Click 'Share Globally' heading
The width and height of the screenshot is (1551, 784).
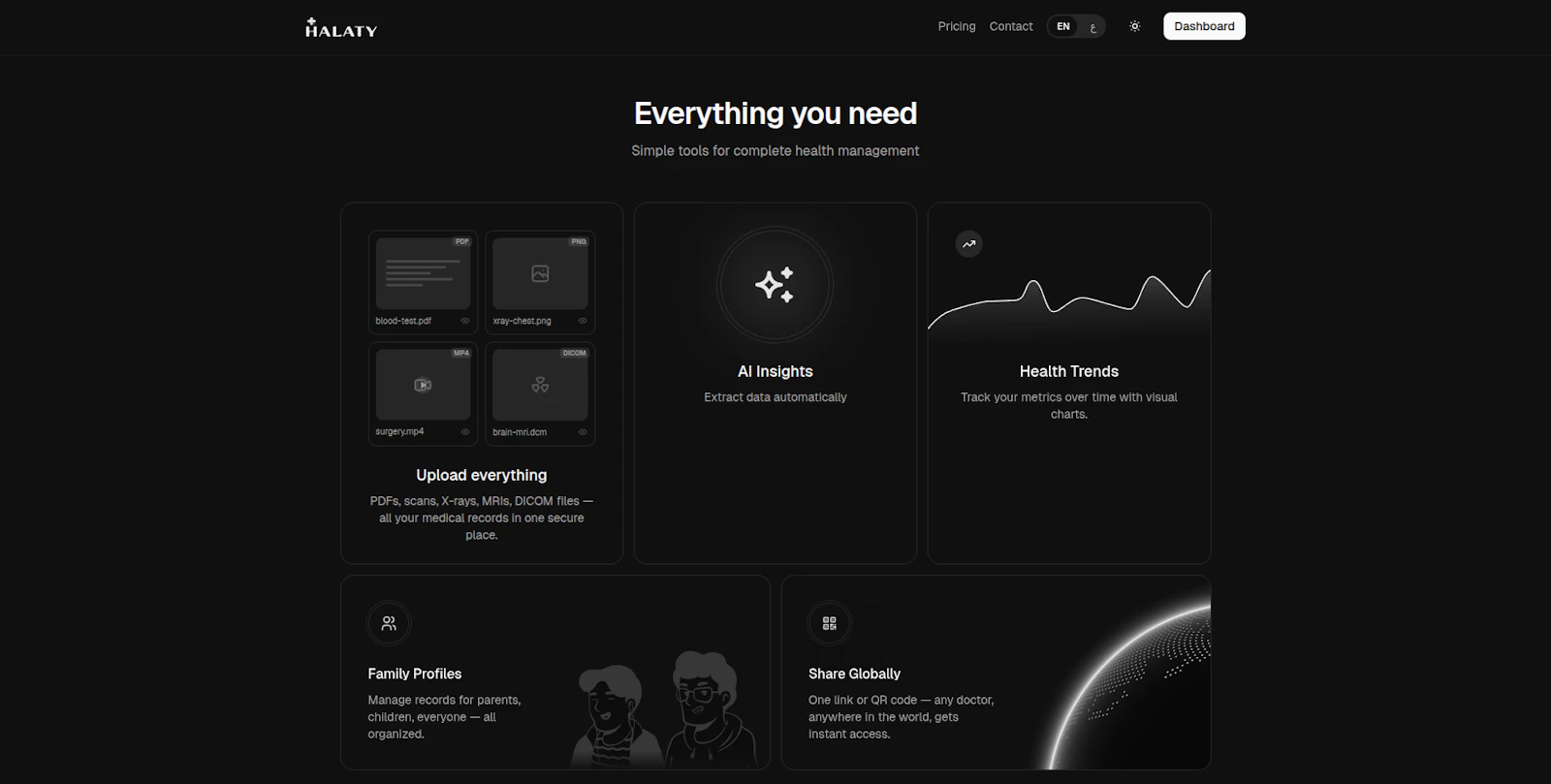click(855, 674)
